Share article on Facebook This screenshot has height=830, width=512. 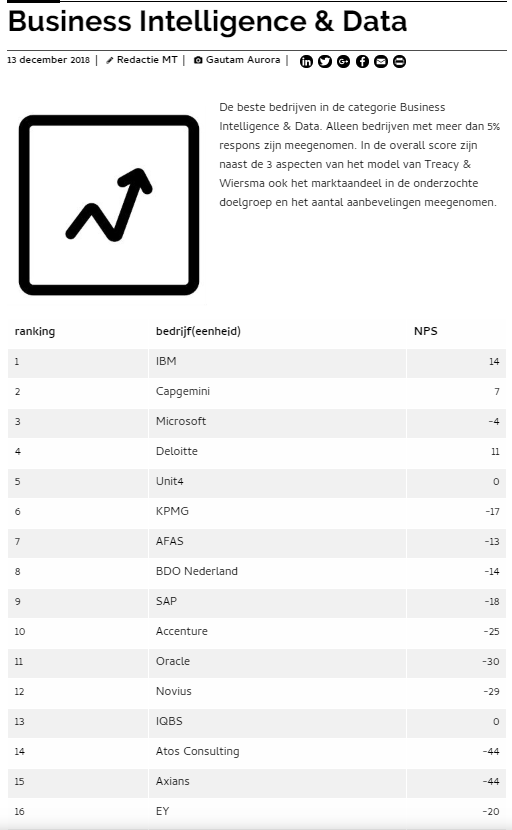(362, 61)
